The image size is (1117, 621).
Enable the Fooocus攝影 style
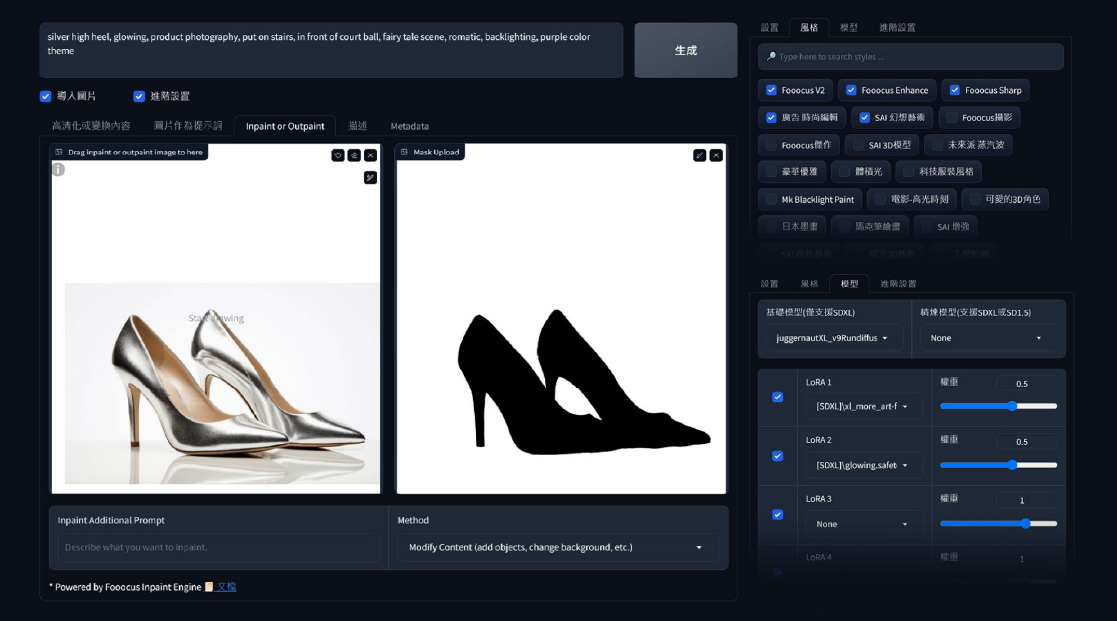tap(952, 118)
